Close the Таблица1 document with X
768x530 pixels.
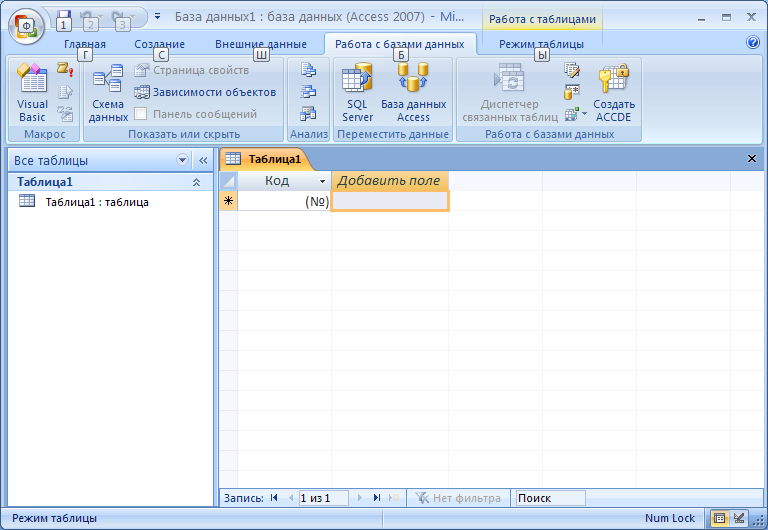(752, 159)
